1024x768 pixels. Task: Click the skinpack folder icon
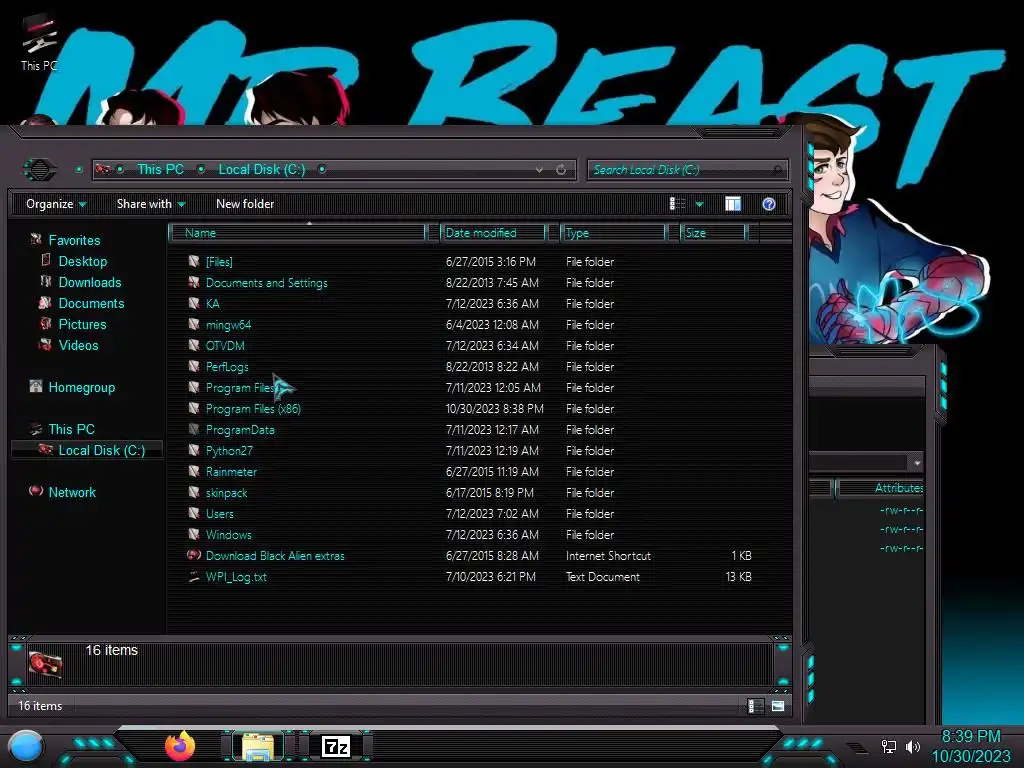coord(194,492)
